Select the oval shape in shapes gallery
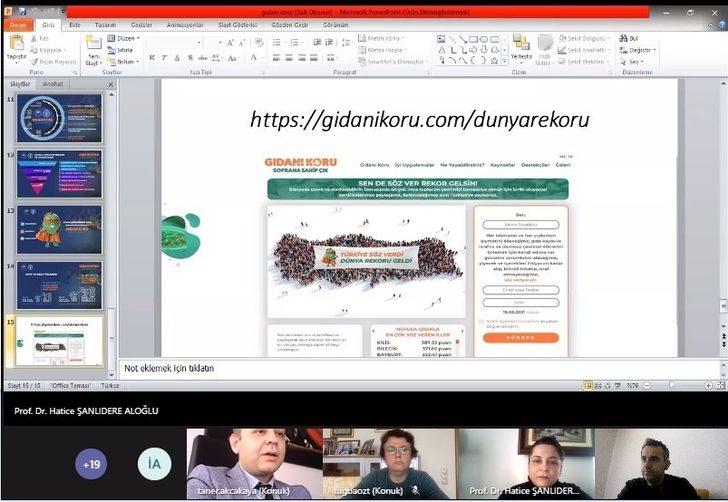This screenshot has height=502, width=728. [x=484, y=39]
